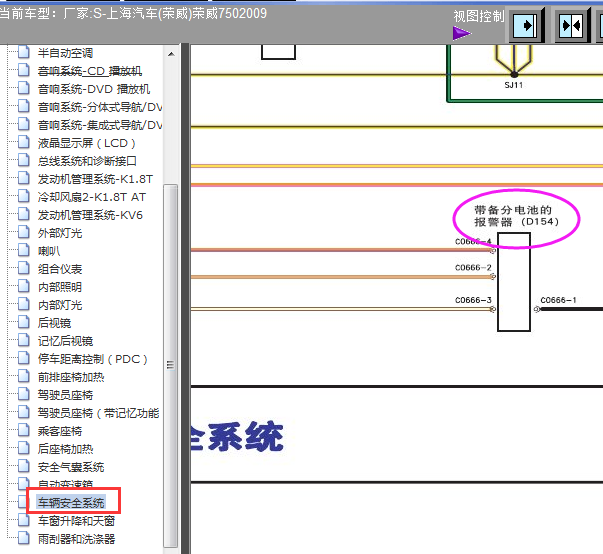This screenshot has height=554, width=603.
Task: Open 记忆后视镜 diagram
Action: 65,341
